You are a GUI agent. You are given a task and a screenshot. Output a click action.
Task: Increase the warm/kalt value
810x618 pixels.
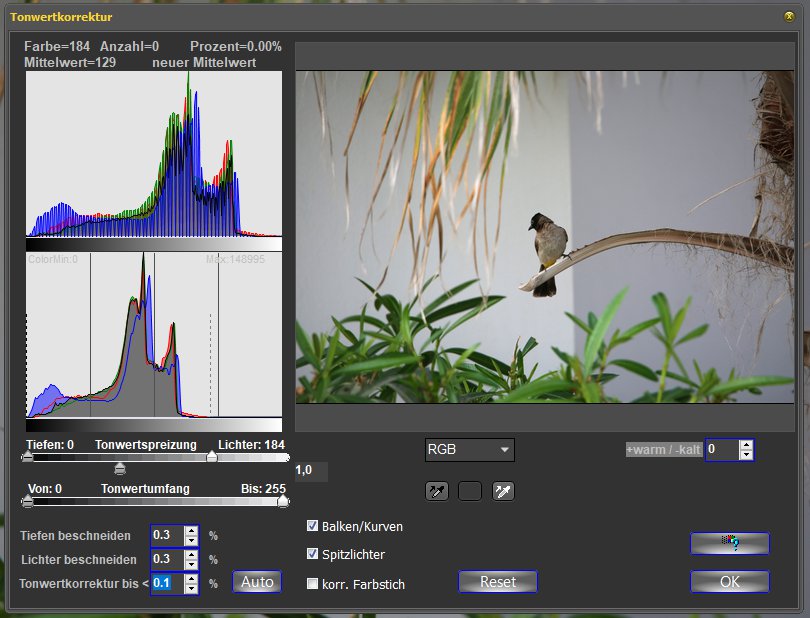click(x=746, y=445)
